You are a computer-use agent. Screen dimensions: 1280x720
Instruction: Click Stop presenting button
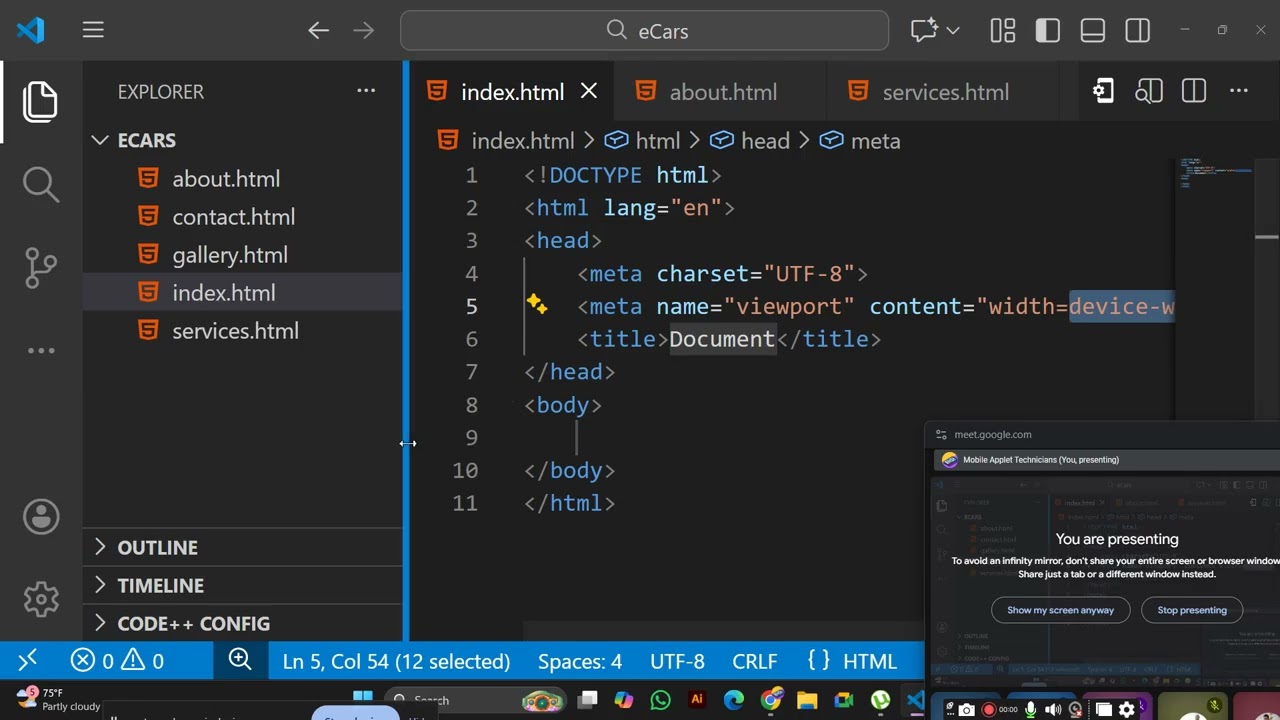[x=1192, y=610]
